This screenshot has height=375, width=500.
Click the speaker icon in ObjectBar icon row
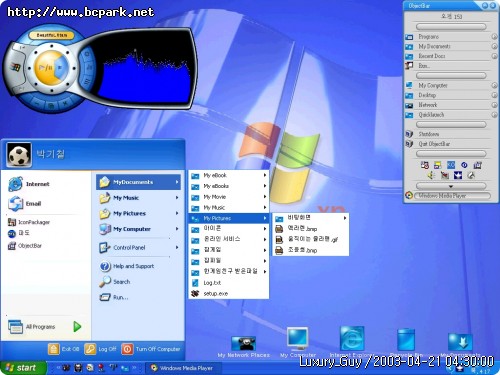(431, 175)
